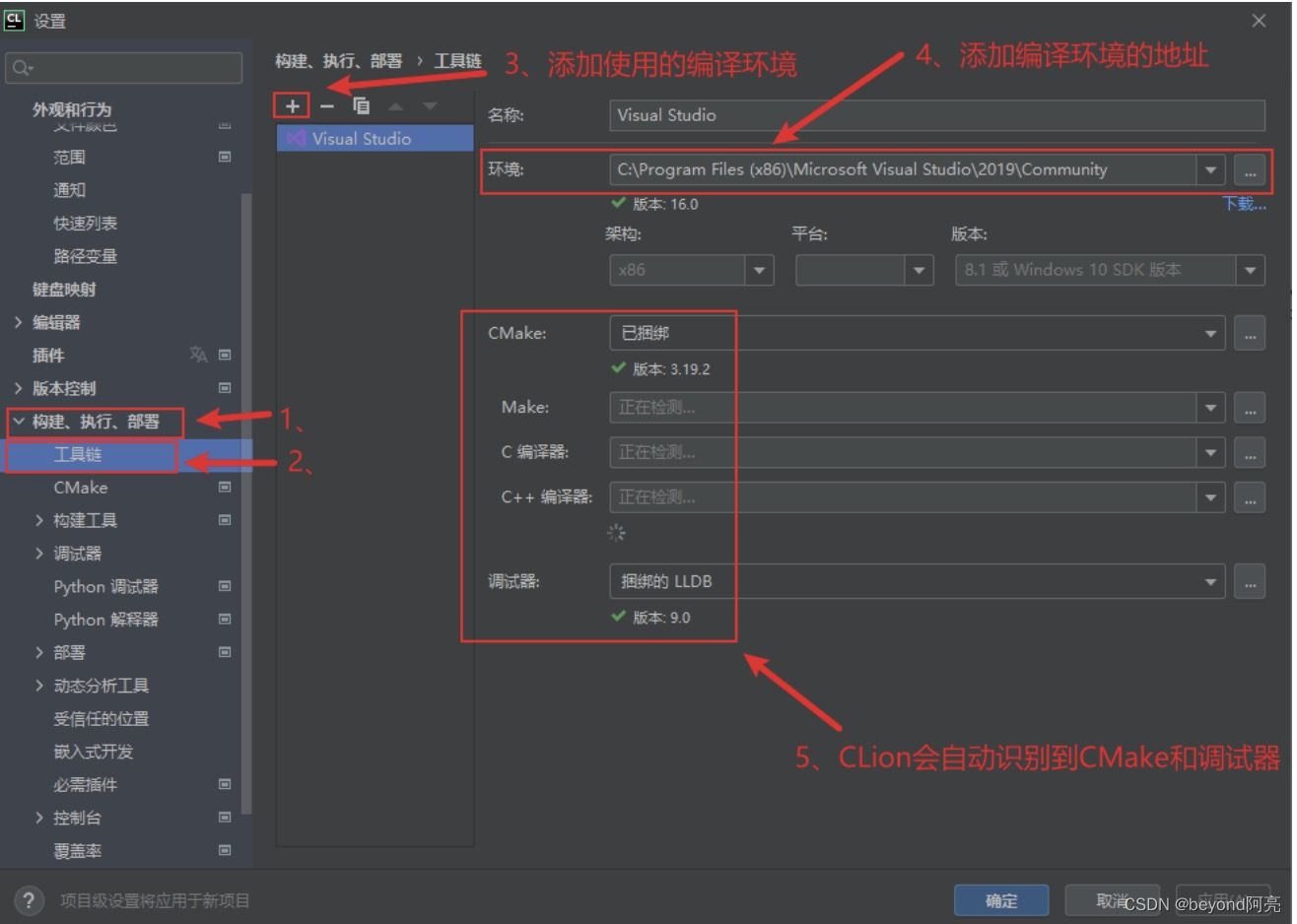
Task: Expand the 动态分析工具 tree node
Action: (x=39, y=686)
